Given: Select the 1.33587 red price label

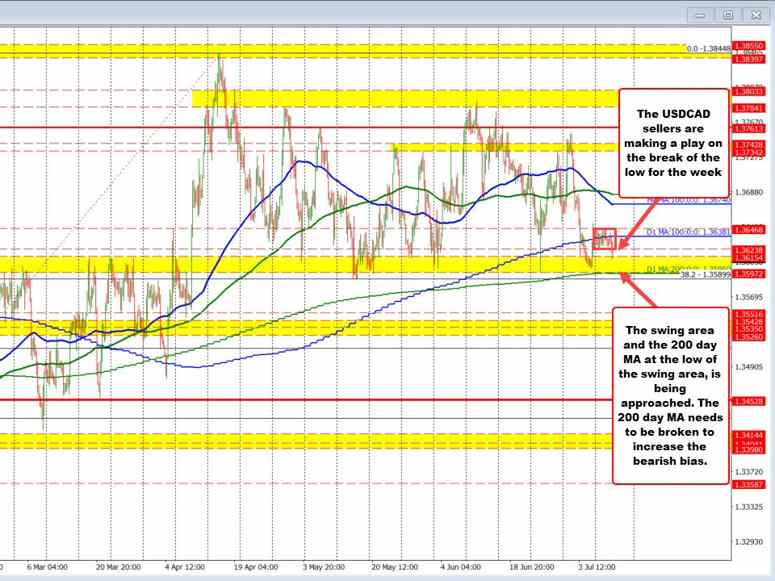Looking at the screenshot, I should pyautogui.click(x=749, y=485).
